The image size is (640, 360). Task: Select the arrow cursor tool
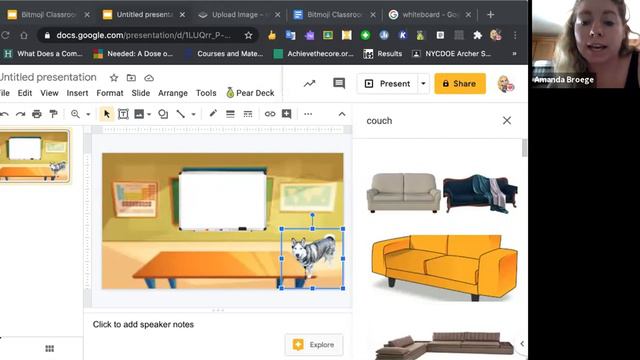(x=107, y=114)
